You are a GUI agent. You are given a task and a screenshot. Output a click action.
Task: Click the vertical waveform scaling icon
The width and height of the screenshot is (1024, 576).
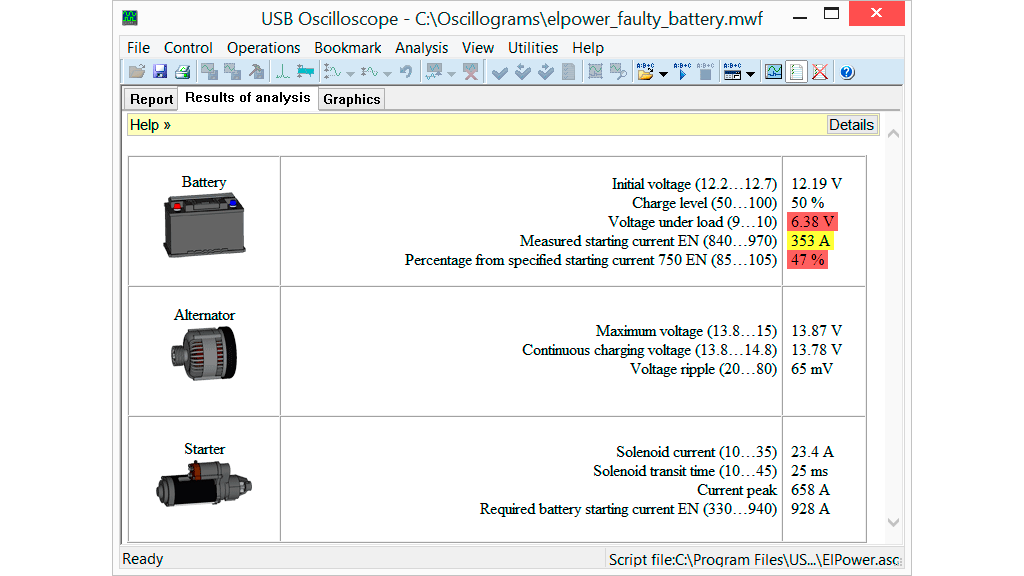coord(332,72)
